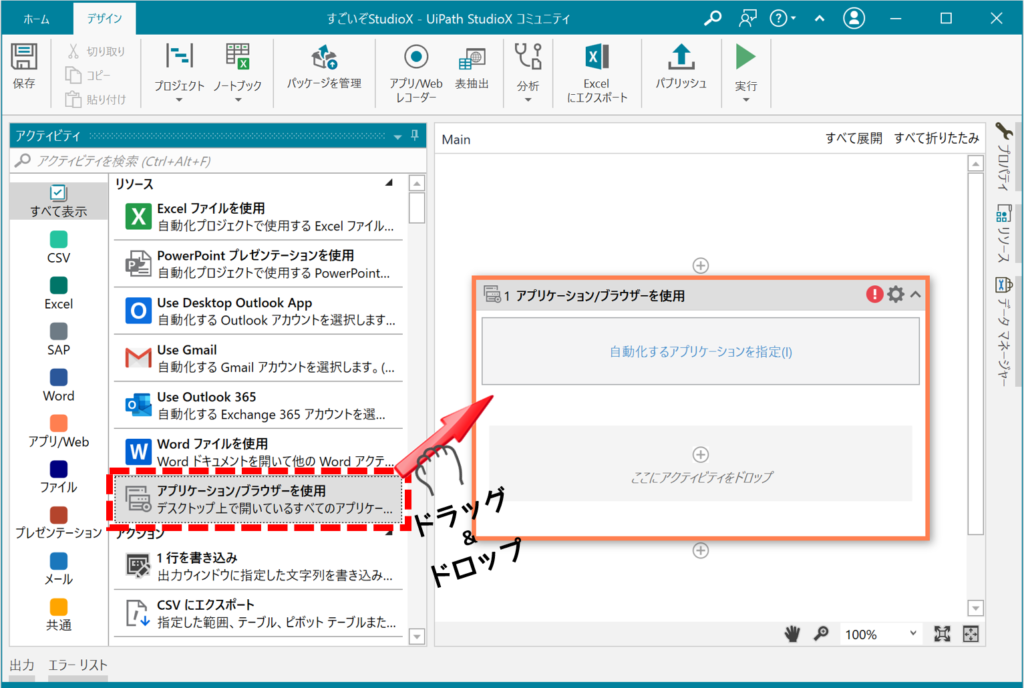Open the user account profile icon
The image size is (1024, 688).
pyautogui.click(x=854, y=18)
